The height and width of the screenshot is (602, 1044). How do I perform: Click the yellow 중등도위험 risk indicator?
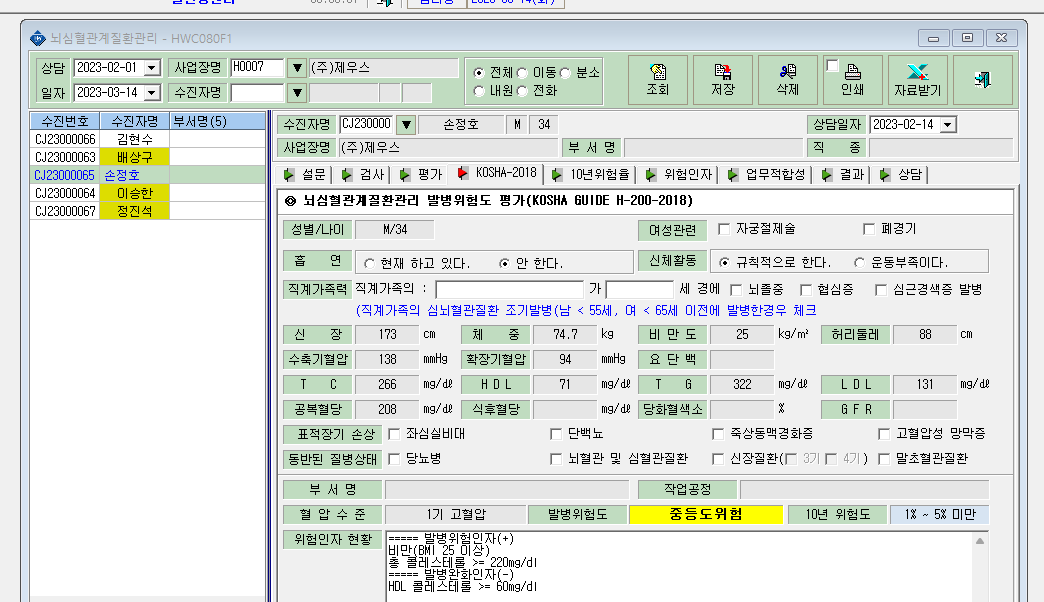click(706, 514)
